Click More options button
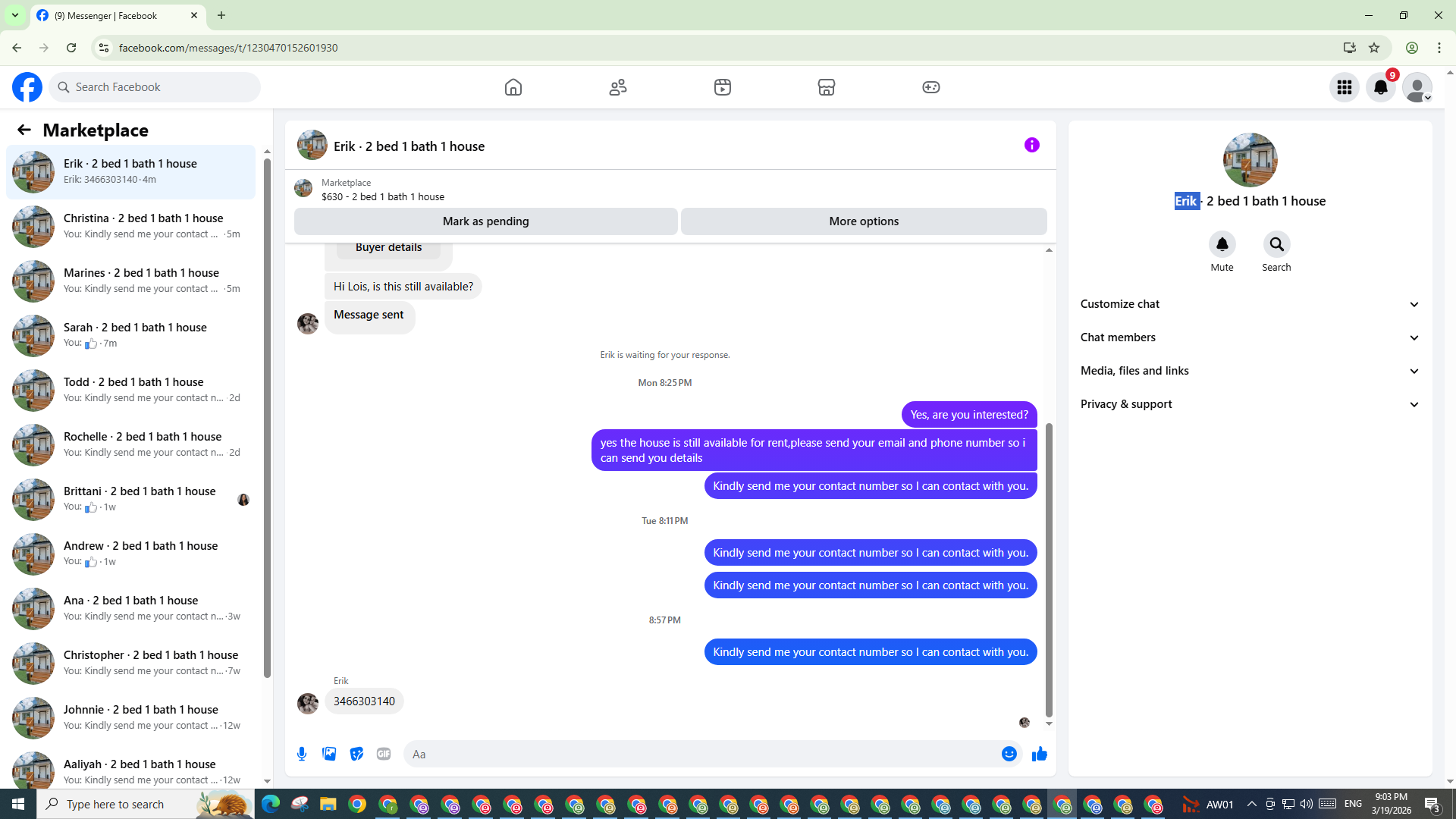This screenshot has width=1456, height=819. click(864, 221)
